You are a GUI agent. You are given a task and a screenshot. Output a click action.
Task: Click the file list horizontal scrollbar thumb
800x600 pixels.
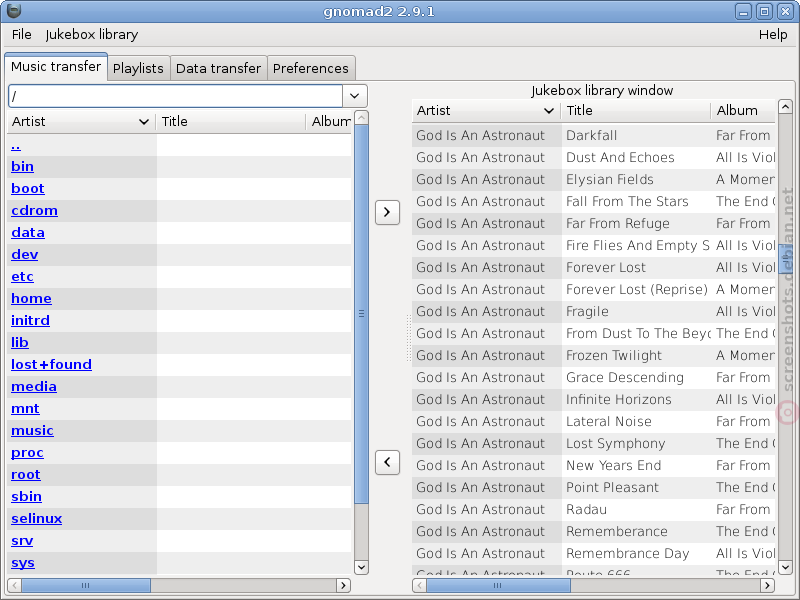tap(86, 585)
